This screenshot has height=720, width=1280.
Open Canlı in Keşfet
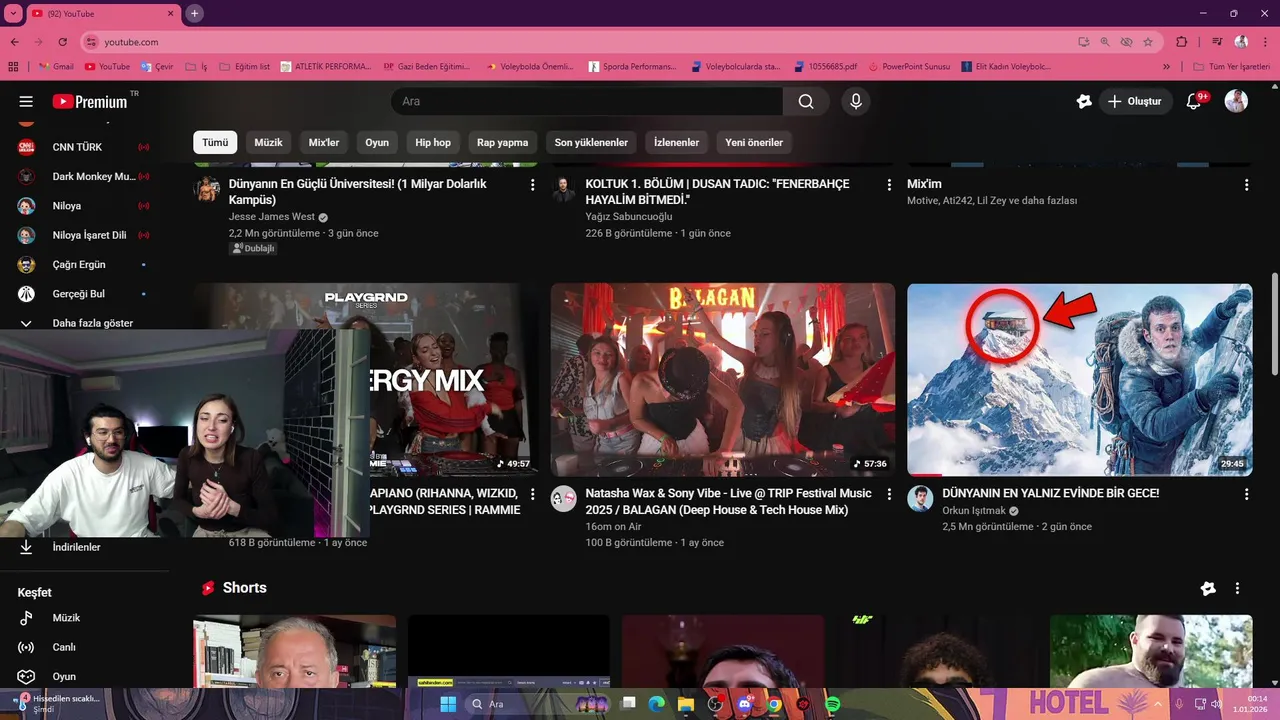pos(83,647)
